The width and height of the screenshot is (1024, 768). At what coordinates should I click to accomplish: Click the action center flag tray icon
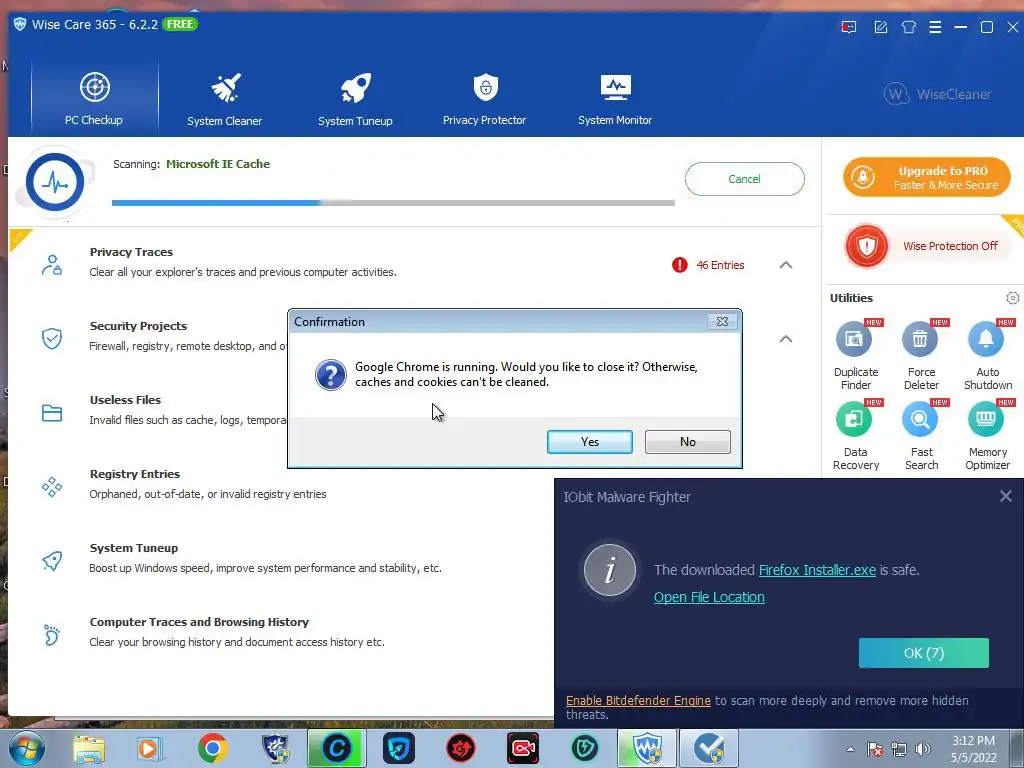pos(875,749)
